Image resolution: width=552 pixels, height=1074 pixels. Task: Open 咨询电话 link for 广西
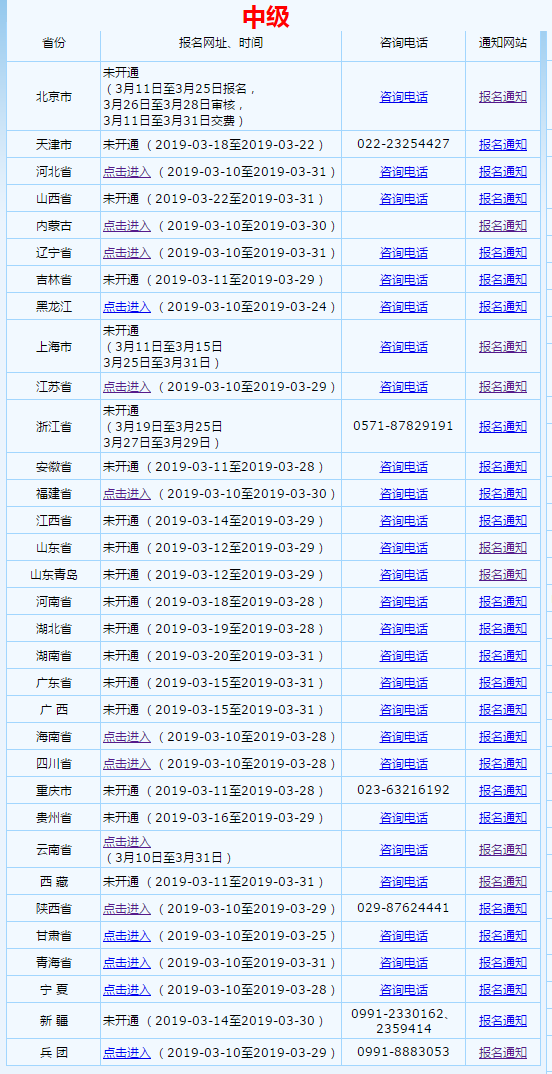coord(403,710)
